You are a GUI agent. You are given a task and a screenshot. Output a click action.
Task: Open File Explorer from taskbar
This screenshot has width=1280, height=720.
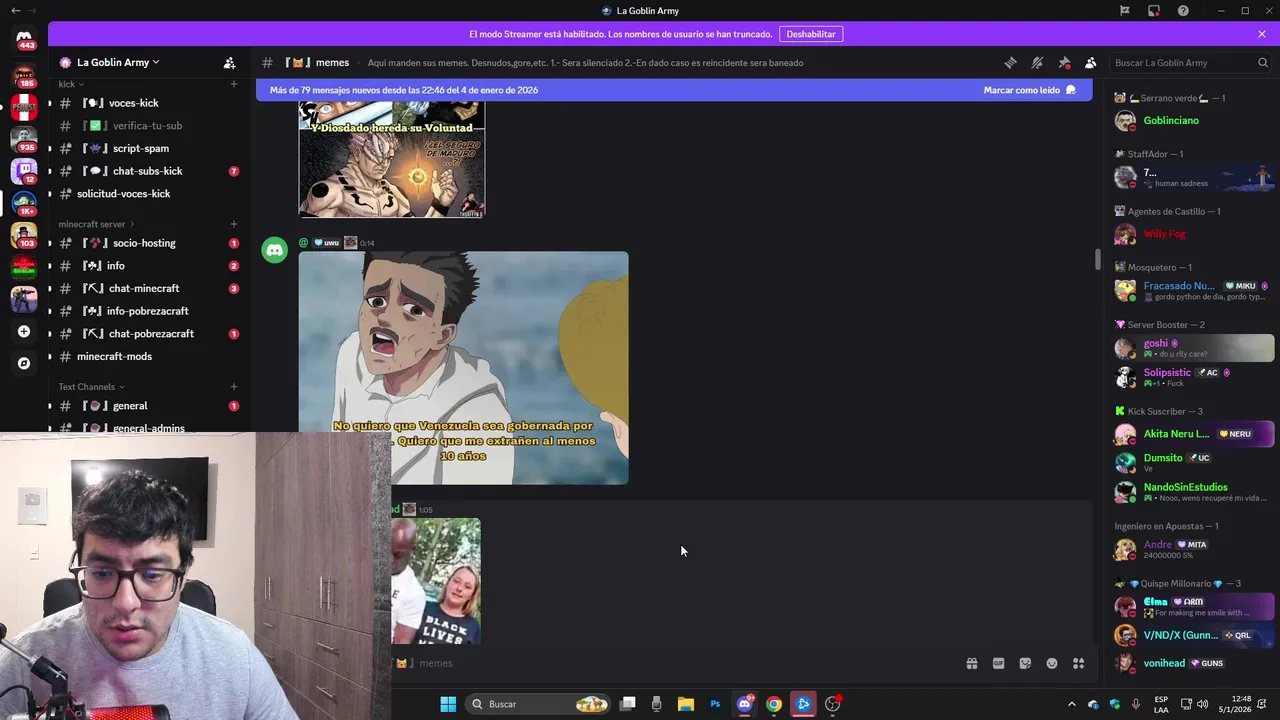pos(686,704)
